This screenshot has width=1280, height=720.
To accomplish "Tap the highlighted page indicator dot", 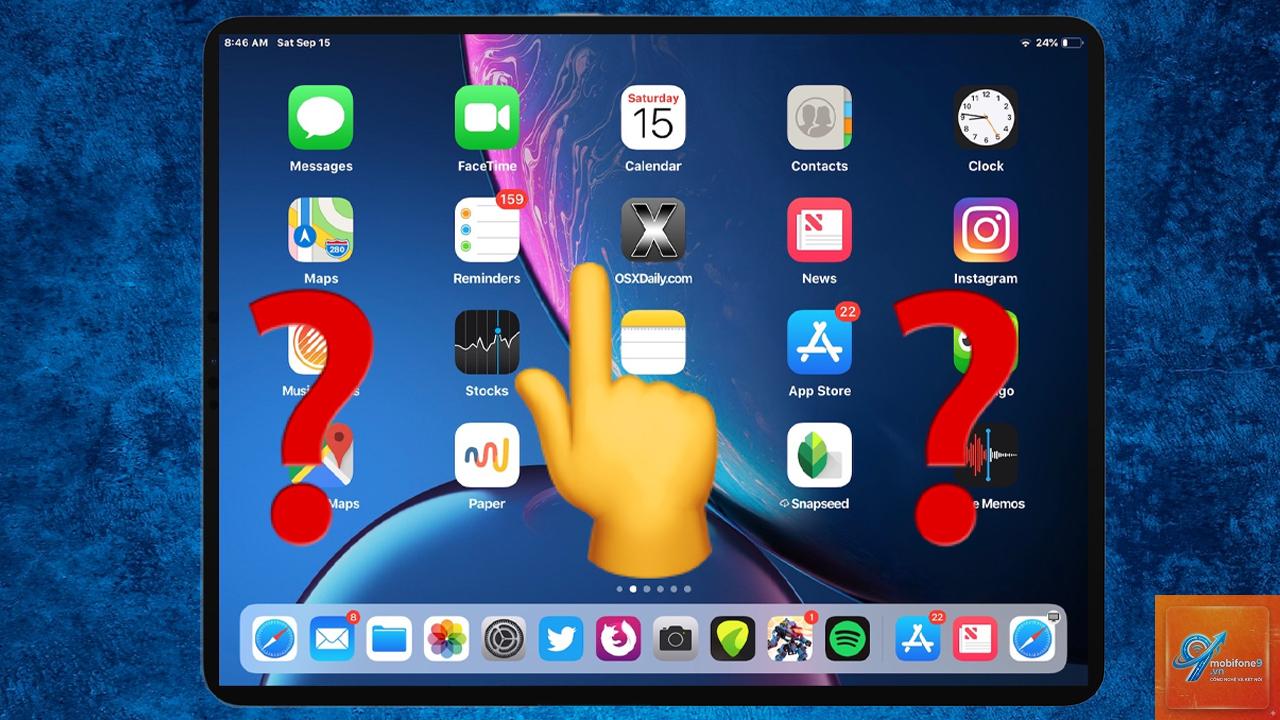I will (x=633, y=589).
